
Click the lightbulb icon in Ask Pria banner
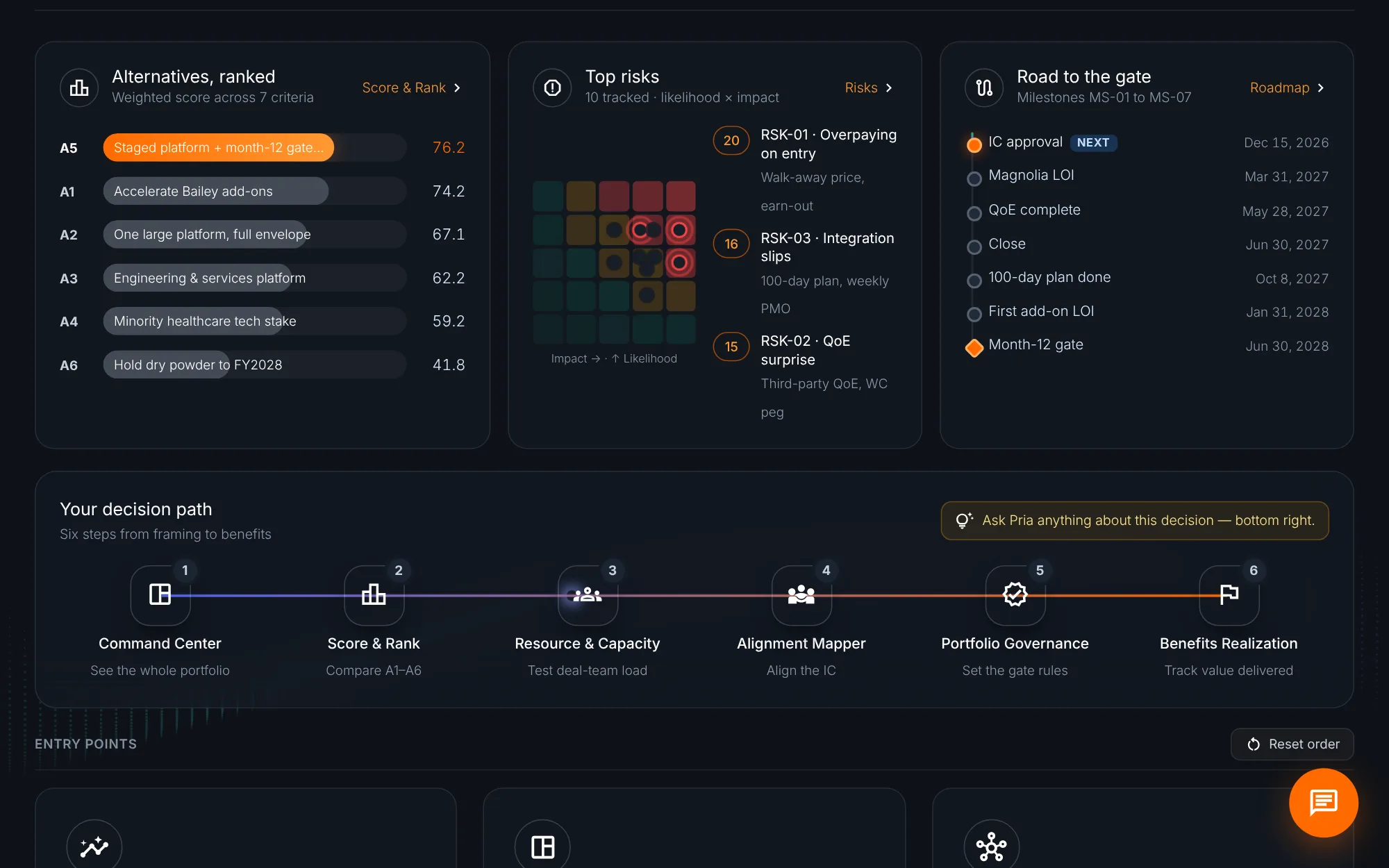[964, 521]
